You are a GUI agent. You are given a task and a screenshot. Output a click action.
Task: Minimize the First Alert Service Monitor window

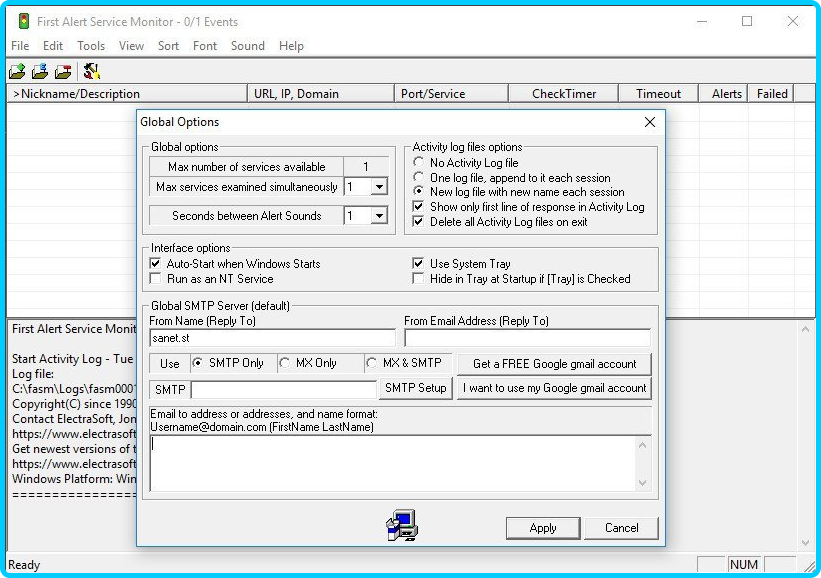[x=702, y=21]
